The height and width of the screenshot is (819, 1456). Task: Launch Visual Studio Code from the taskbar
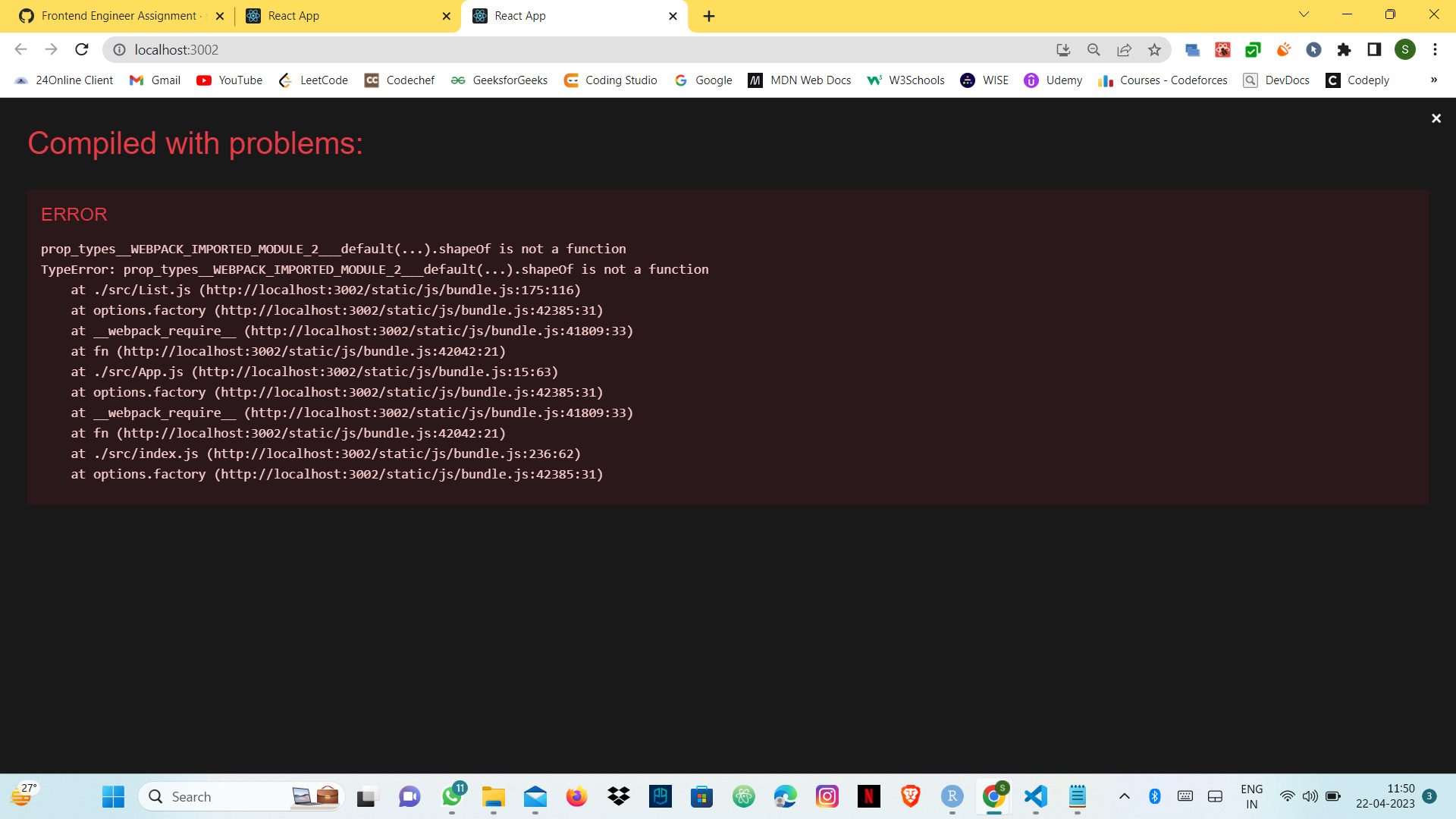1036,796
